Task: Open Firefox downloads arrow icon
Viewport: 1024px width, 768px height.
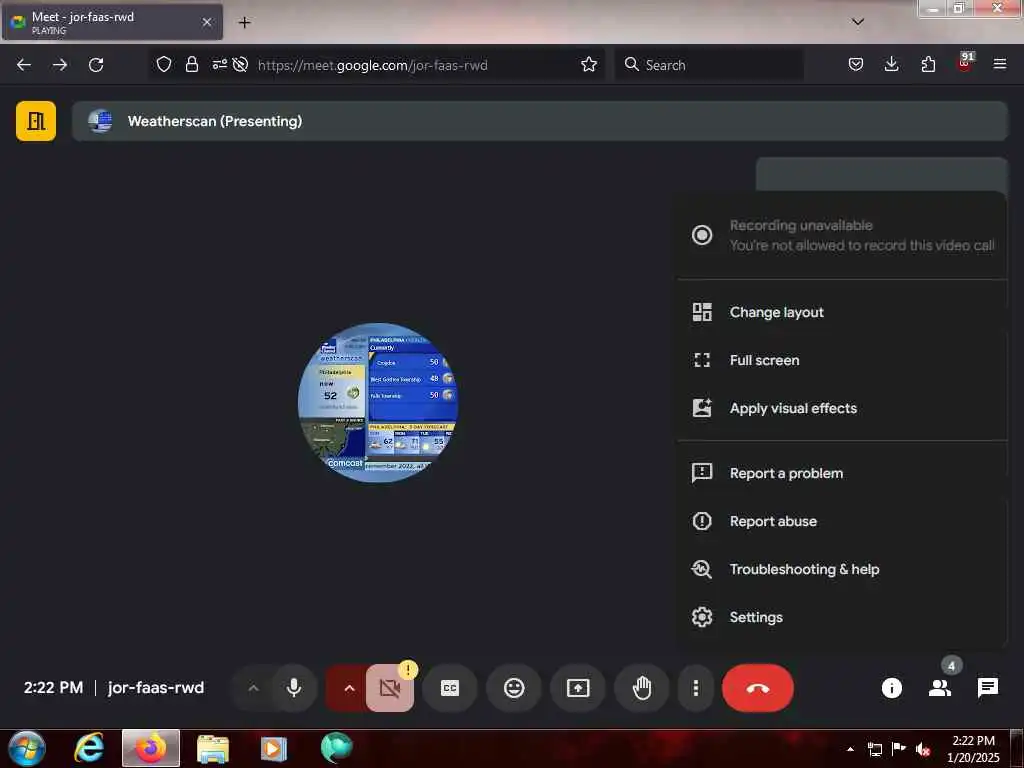Action: (x=891, y=64)
